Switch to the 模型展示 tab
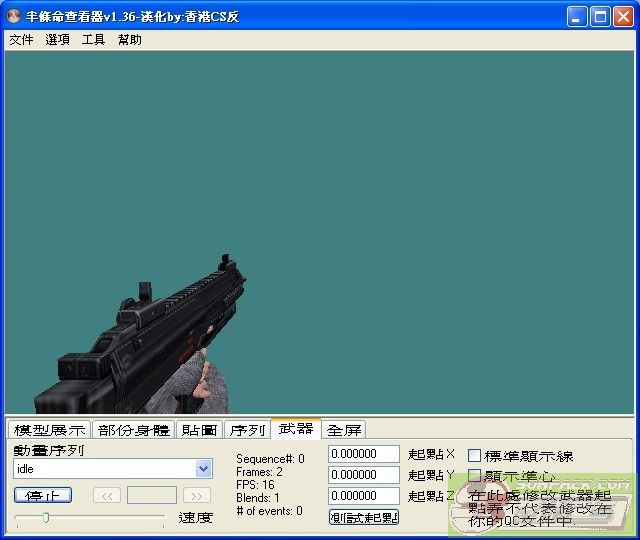640x540 pixels. tap(49, 430)
